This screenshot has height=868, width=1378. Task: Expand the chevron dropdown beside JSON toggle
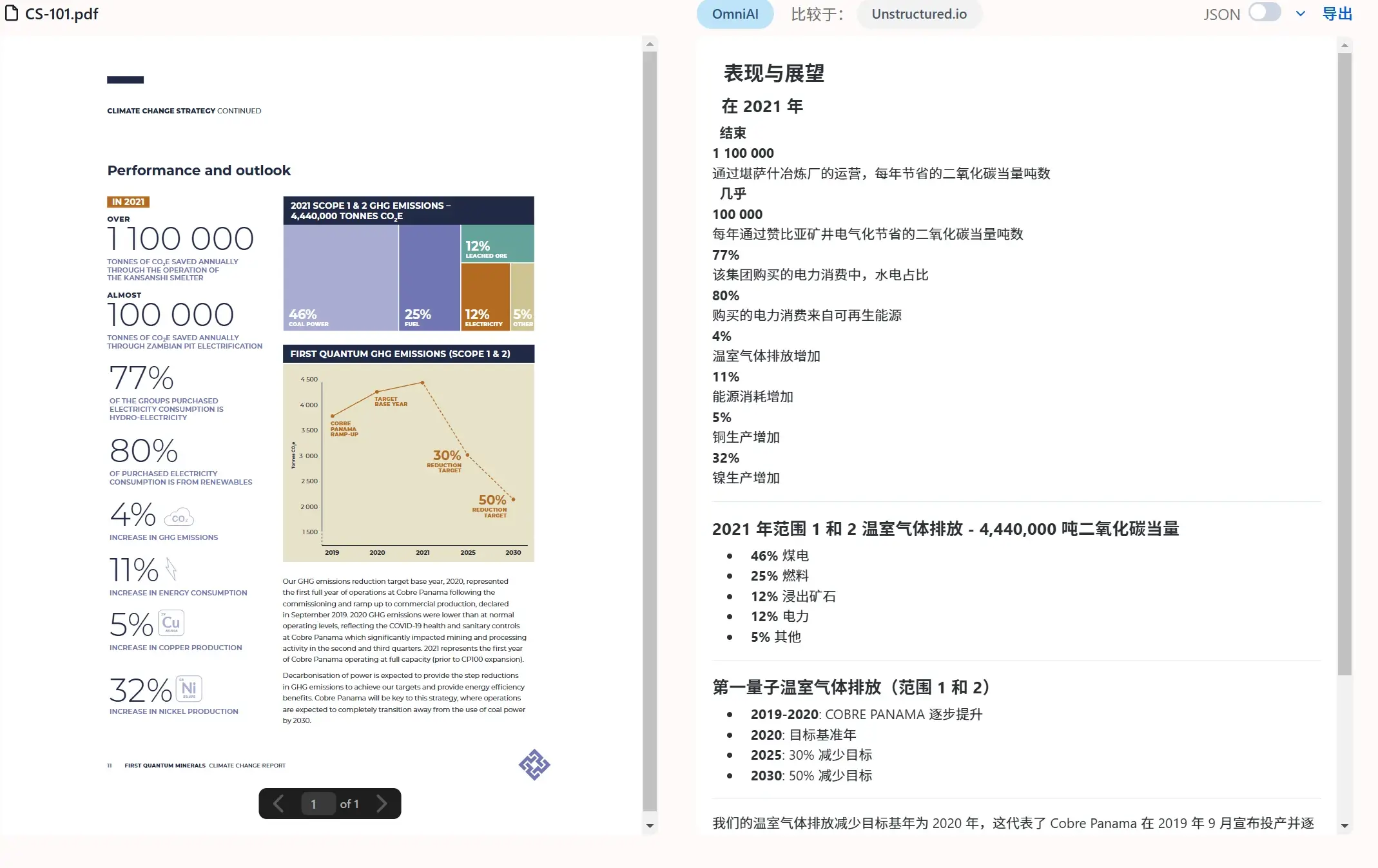[1301, 14]
